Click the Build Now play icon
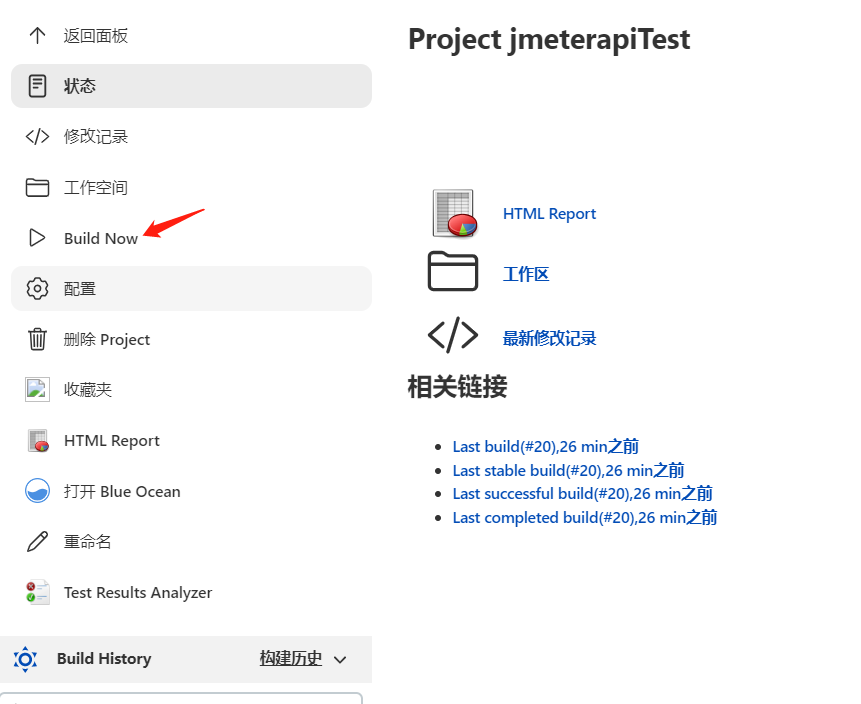 (37, 238)
